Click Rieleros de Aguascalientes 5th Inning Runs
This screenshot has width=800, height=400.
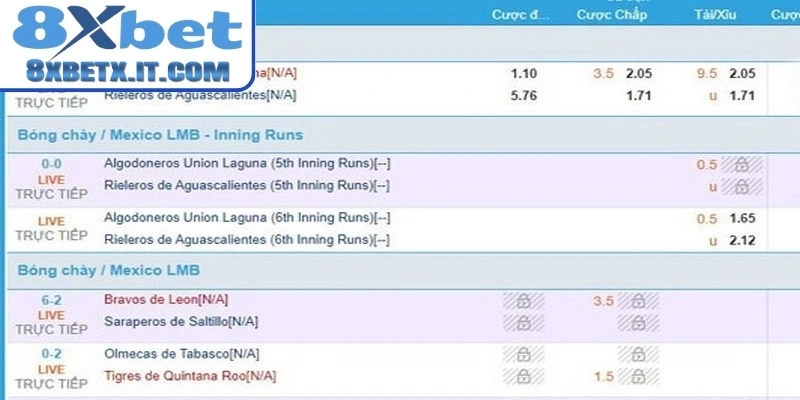click(x=247, y=186)
